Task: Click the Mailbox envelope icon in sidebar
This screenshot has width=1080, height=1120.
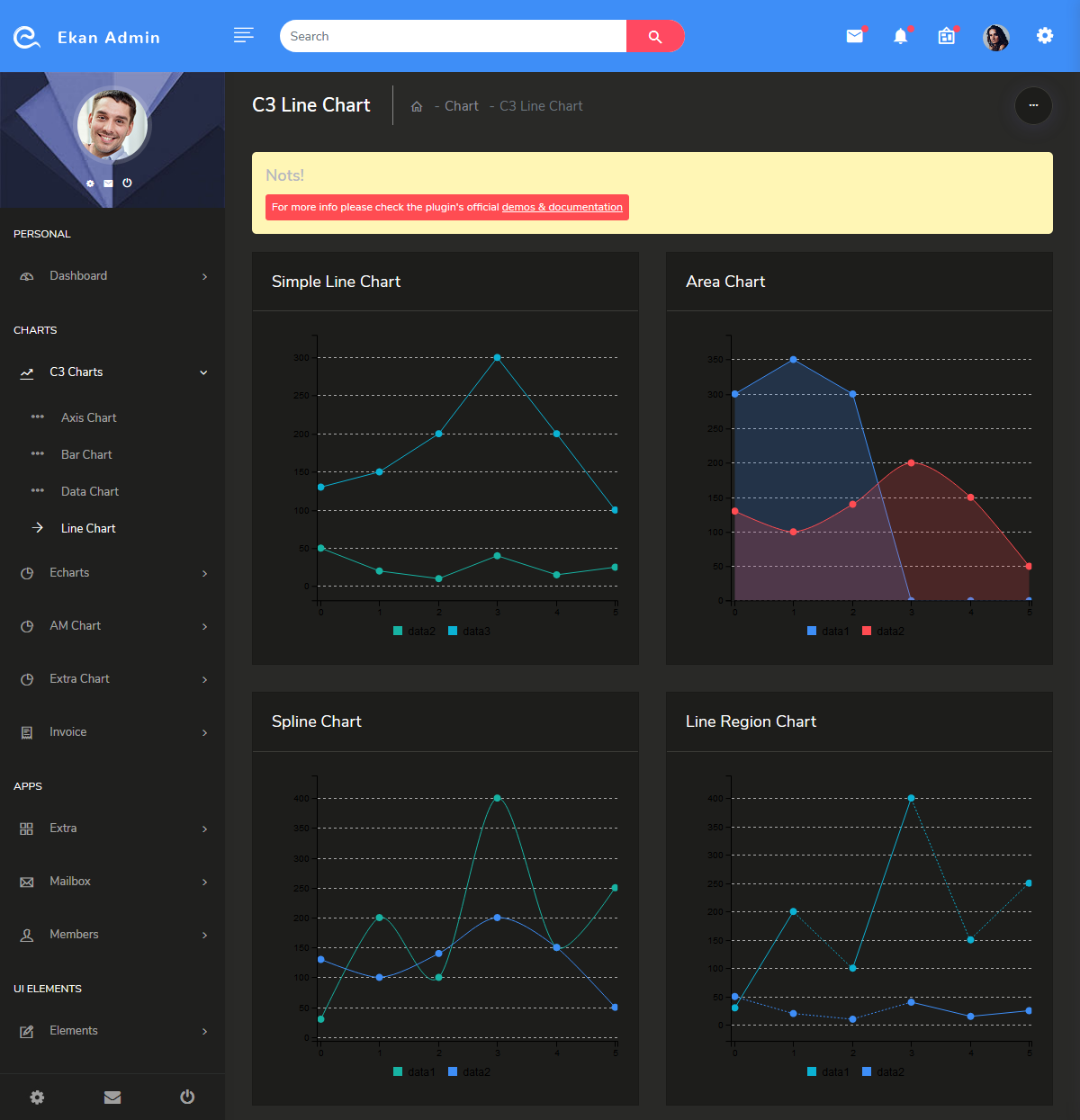Action: point(26,882)
